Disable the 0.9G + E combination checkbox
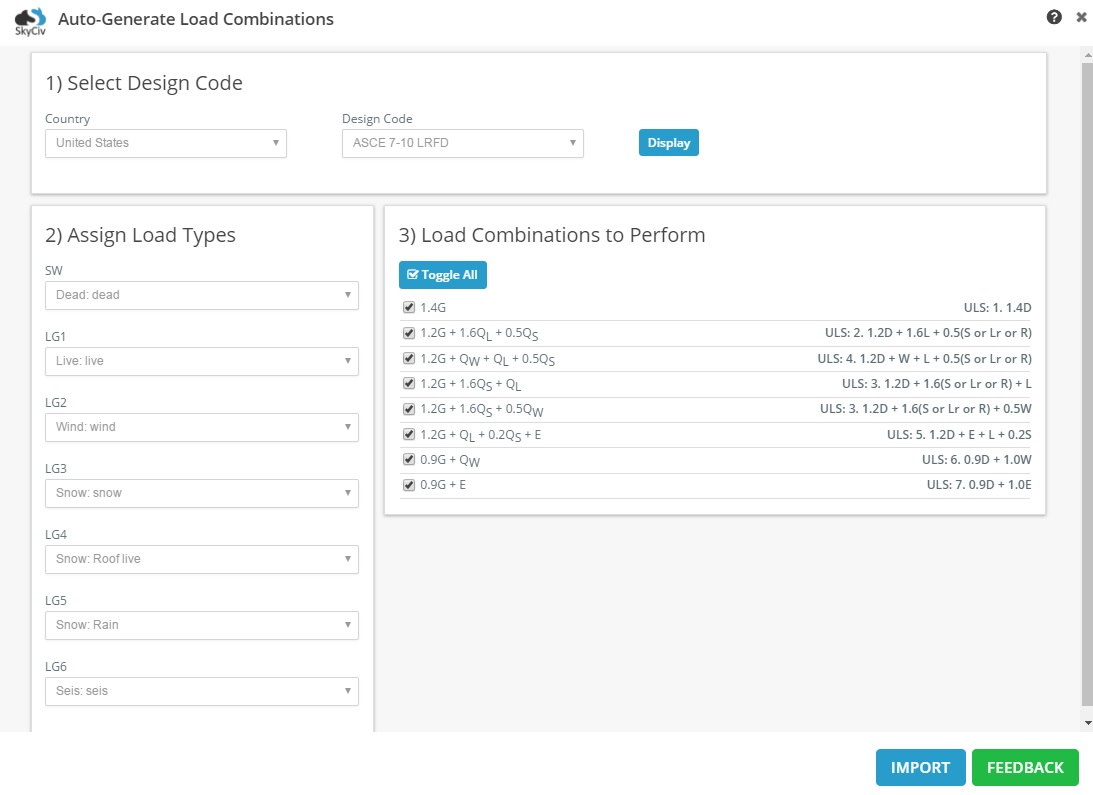Image resolution: width=1093 pixels, height=795 pixels. click(409, 485)
